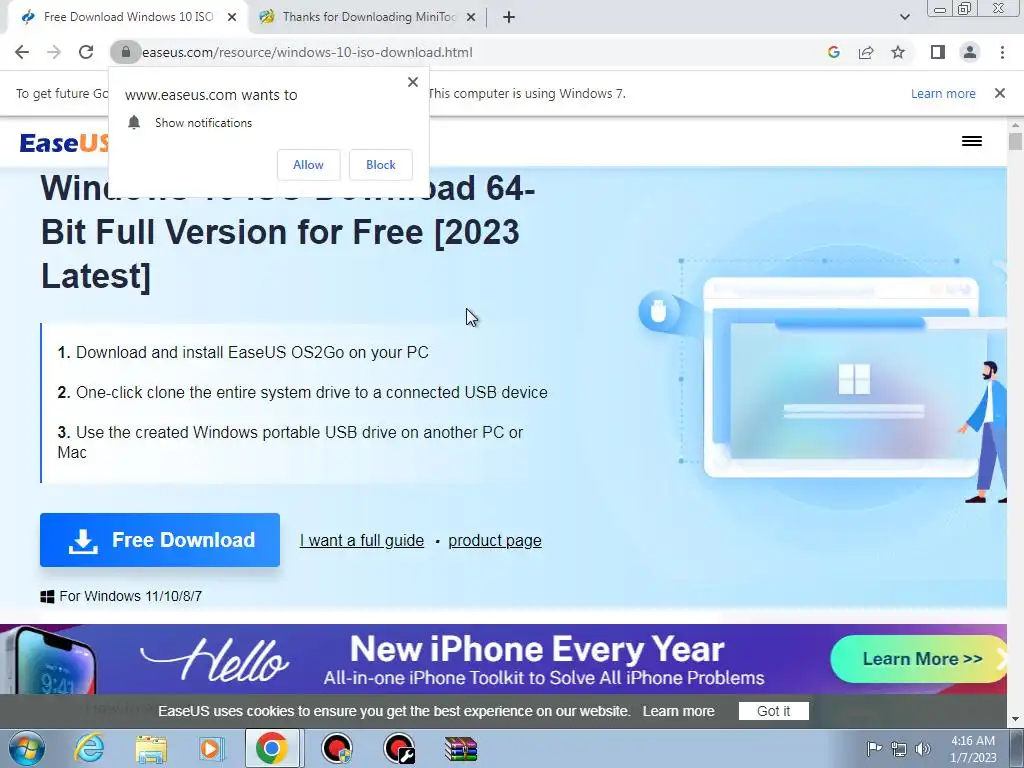This screenshot has width=1024, height=768.
Task: Click the forward navigation arrow
Action: 54,52
